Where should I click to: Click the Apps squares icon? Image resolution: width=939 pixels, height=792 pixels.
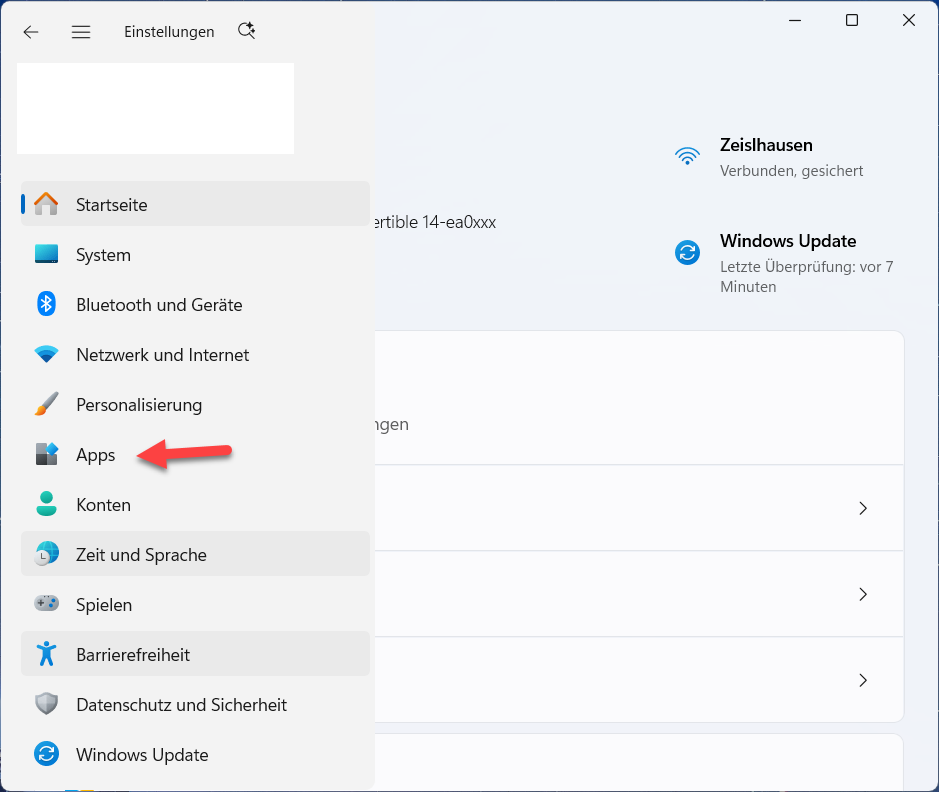46,454
